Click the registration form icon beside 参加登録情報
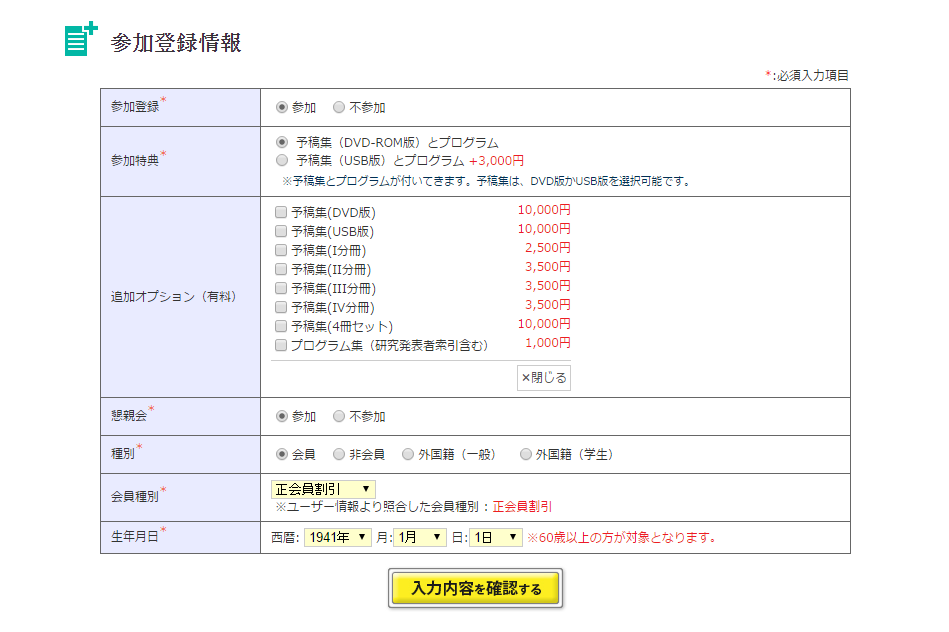949x632 pixels. pos(81,40)
